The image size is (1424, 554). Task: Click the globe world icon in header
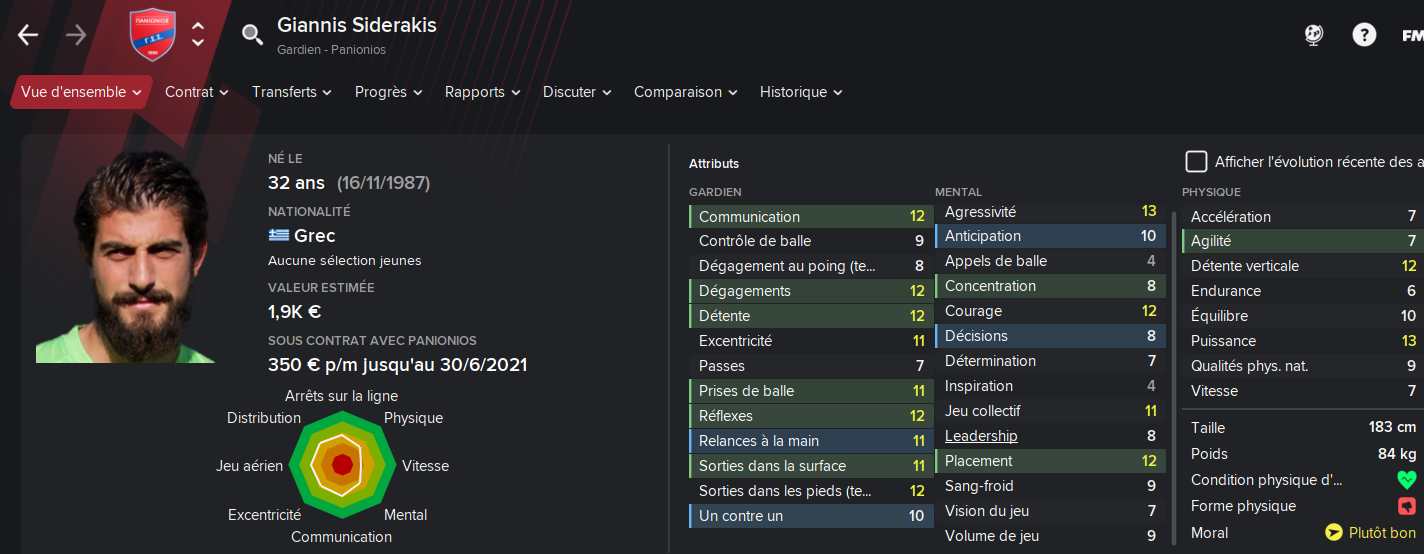pos(1314,35)
